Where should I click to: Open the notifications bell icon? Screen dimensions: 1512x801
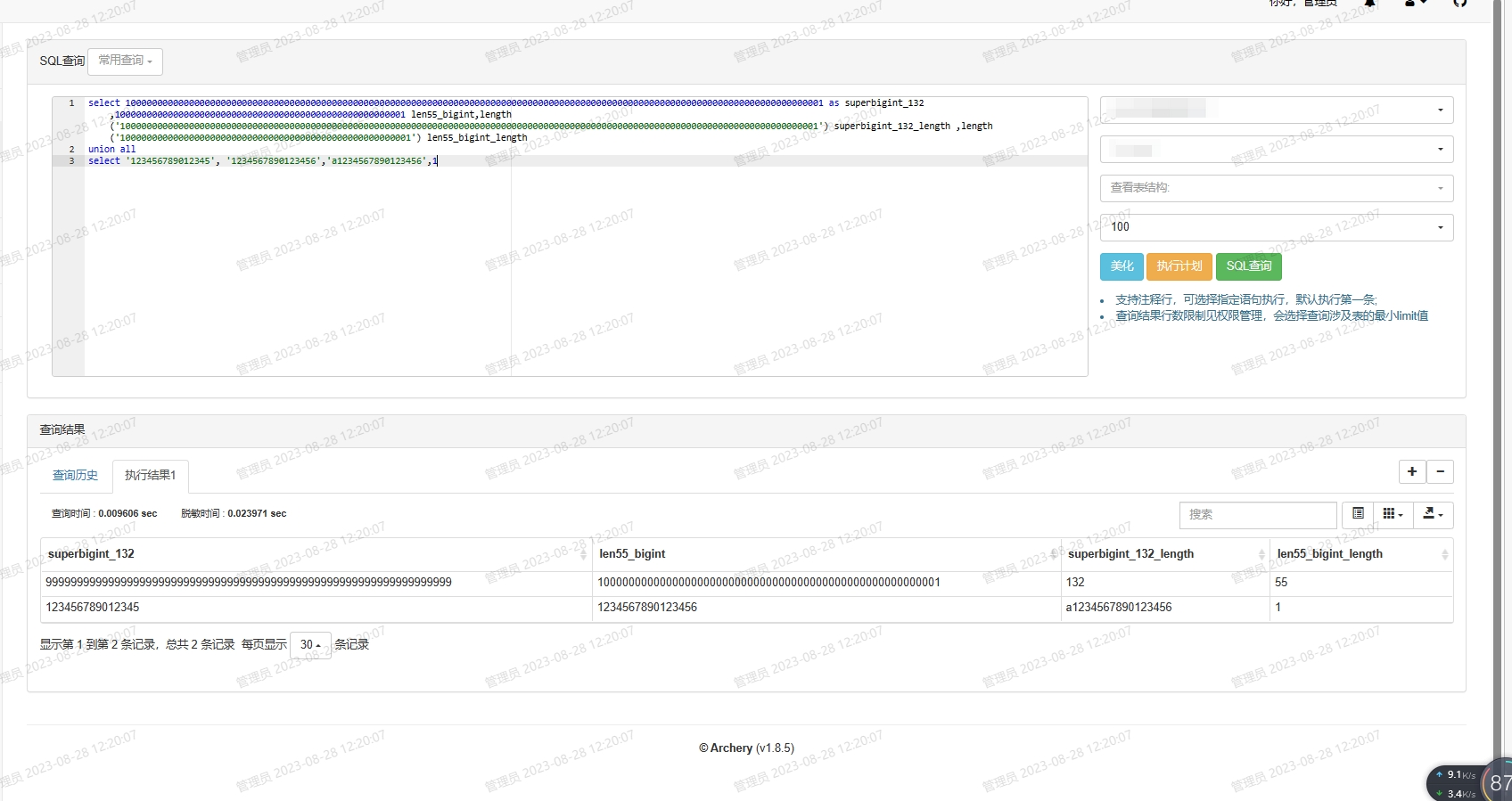1369,4
